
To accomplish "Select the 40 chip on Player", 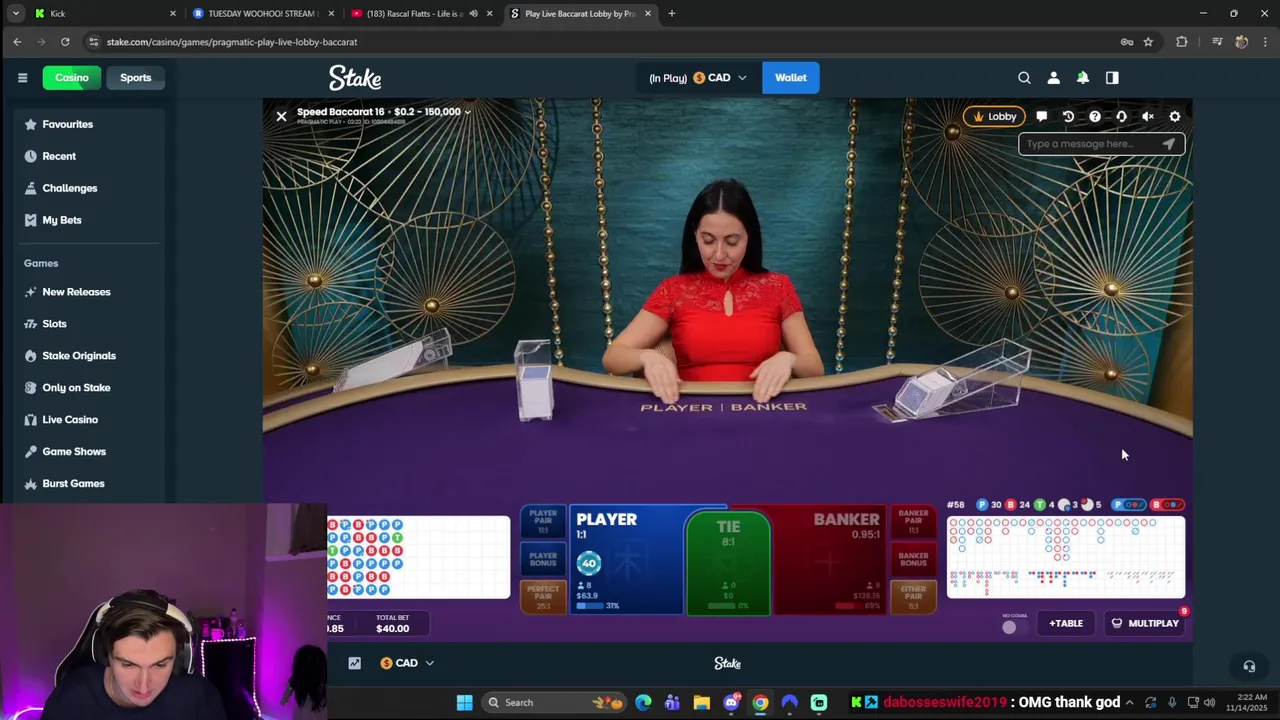I will click(589, 563).
